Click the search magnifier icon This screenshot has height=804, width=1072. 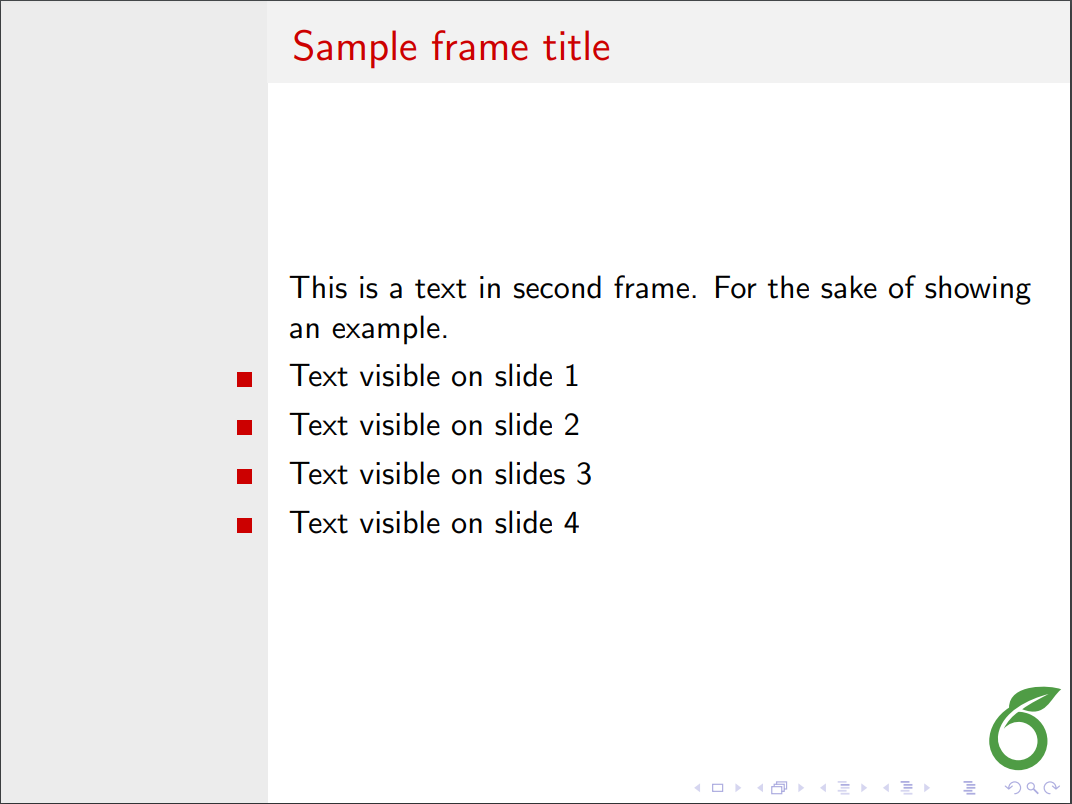pos(1031,788)
